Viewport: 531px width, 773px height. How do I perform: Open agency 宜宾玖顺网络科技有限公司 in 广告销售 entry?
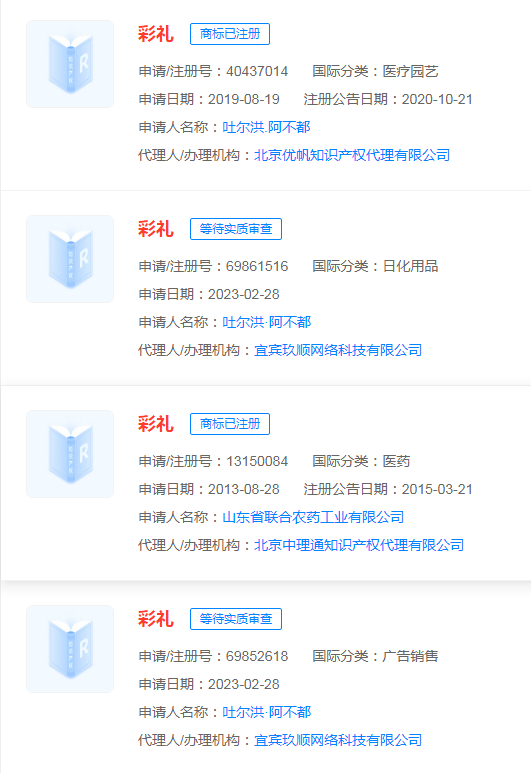click(x=338, y=740)
